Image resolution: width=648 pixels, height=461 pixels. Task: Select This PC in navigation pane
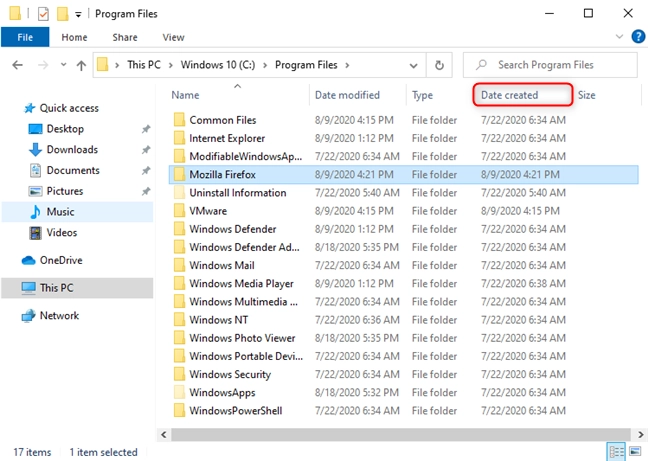tap(56, 288)
